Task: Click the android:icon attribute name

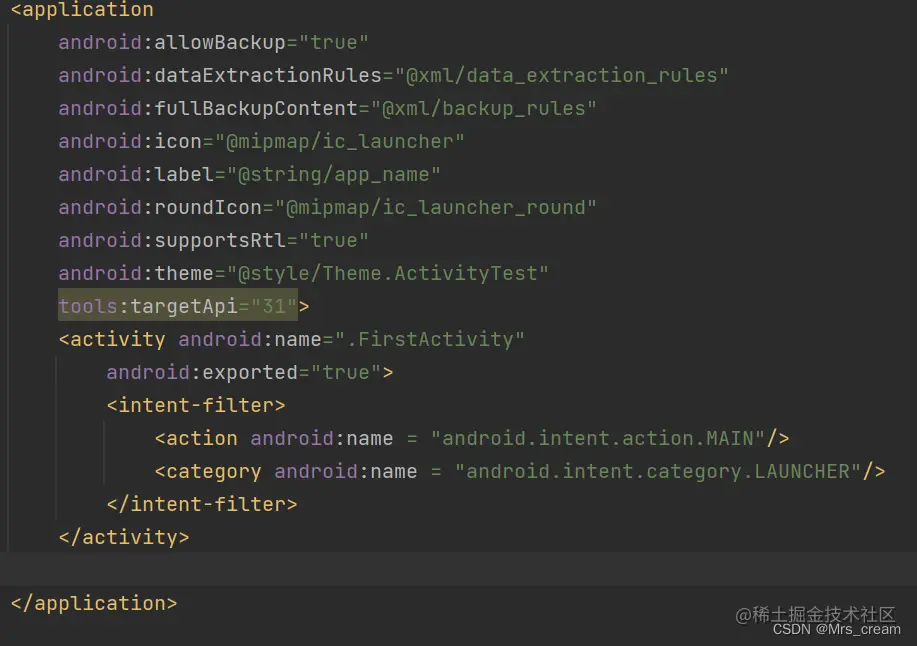Action: tap(130, 141)
